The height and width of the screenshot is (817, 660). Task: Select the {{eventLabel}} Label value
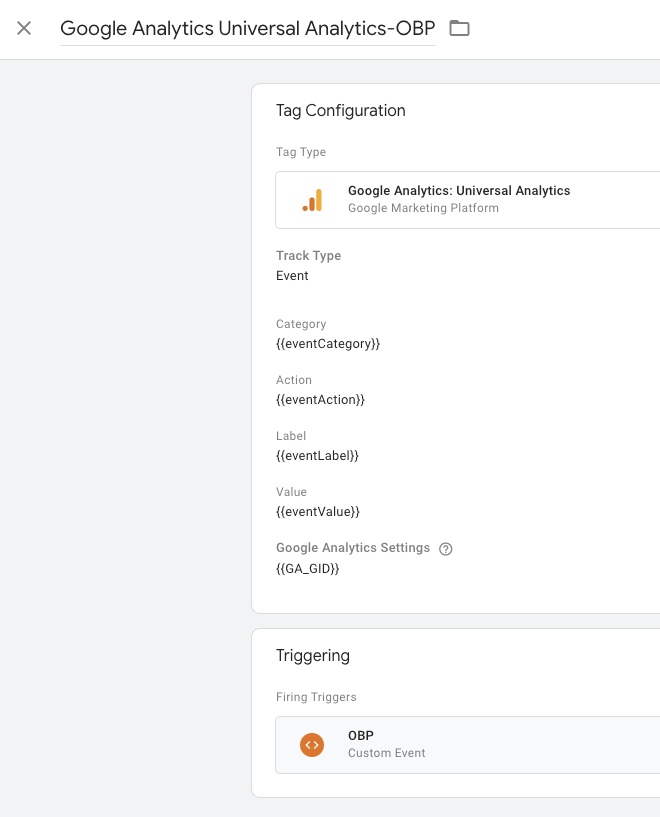[317, 456]
